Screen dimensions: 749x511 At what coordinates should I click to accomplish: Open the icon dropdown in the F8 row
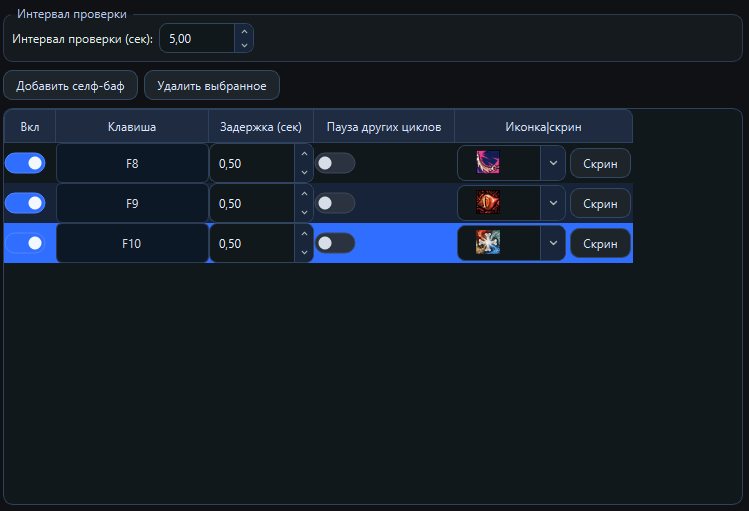pos(553,163)
